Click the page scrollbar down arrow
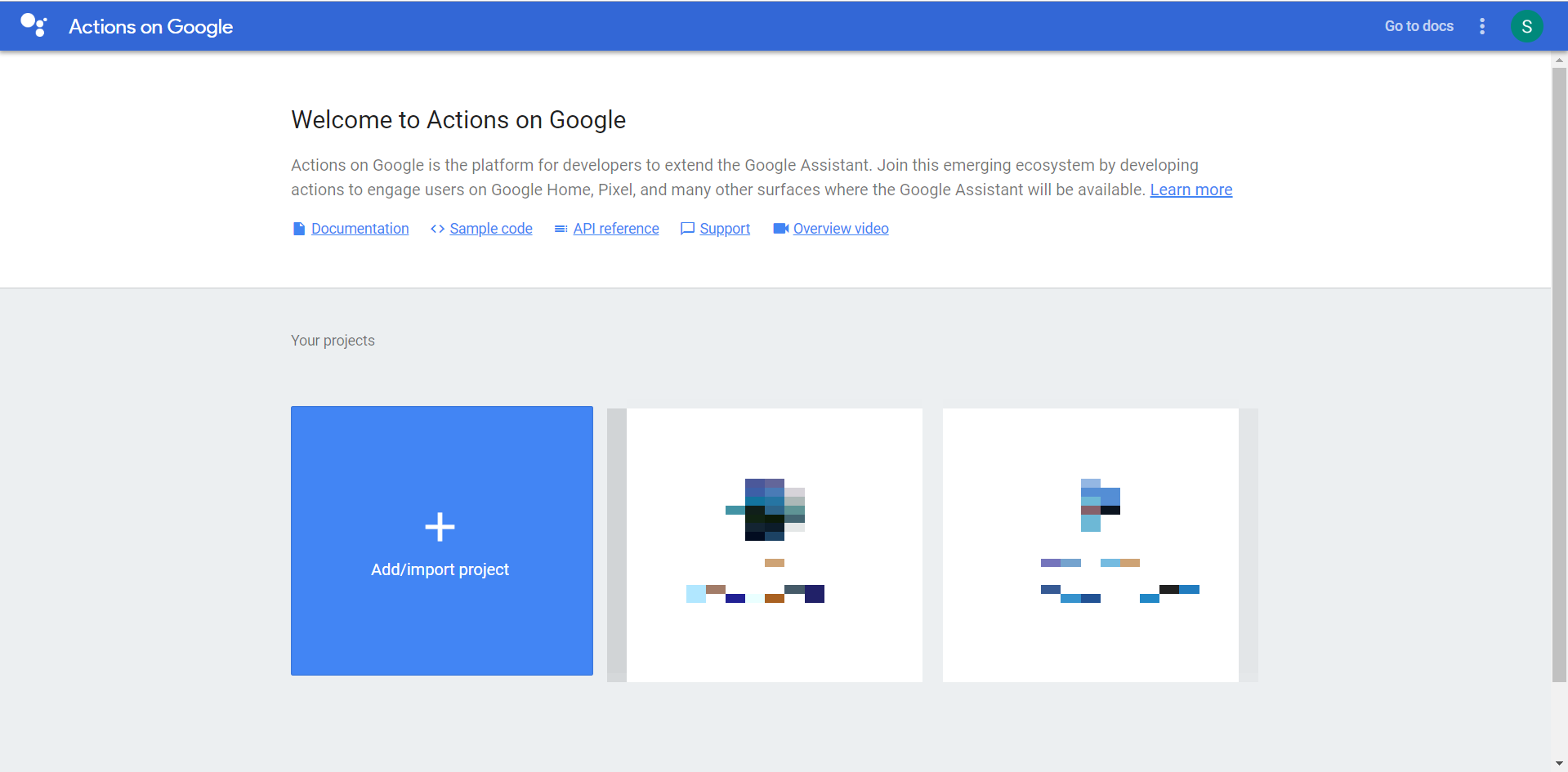 [x=1559, y=763]
